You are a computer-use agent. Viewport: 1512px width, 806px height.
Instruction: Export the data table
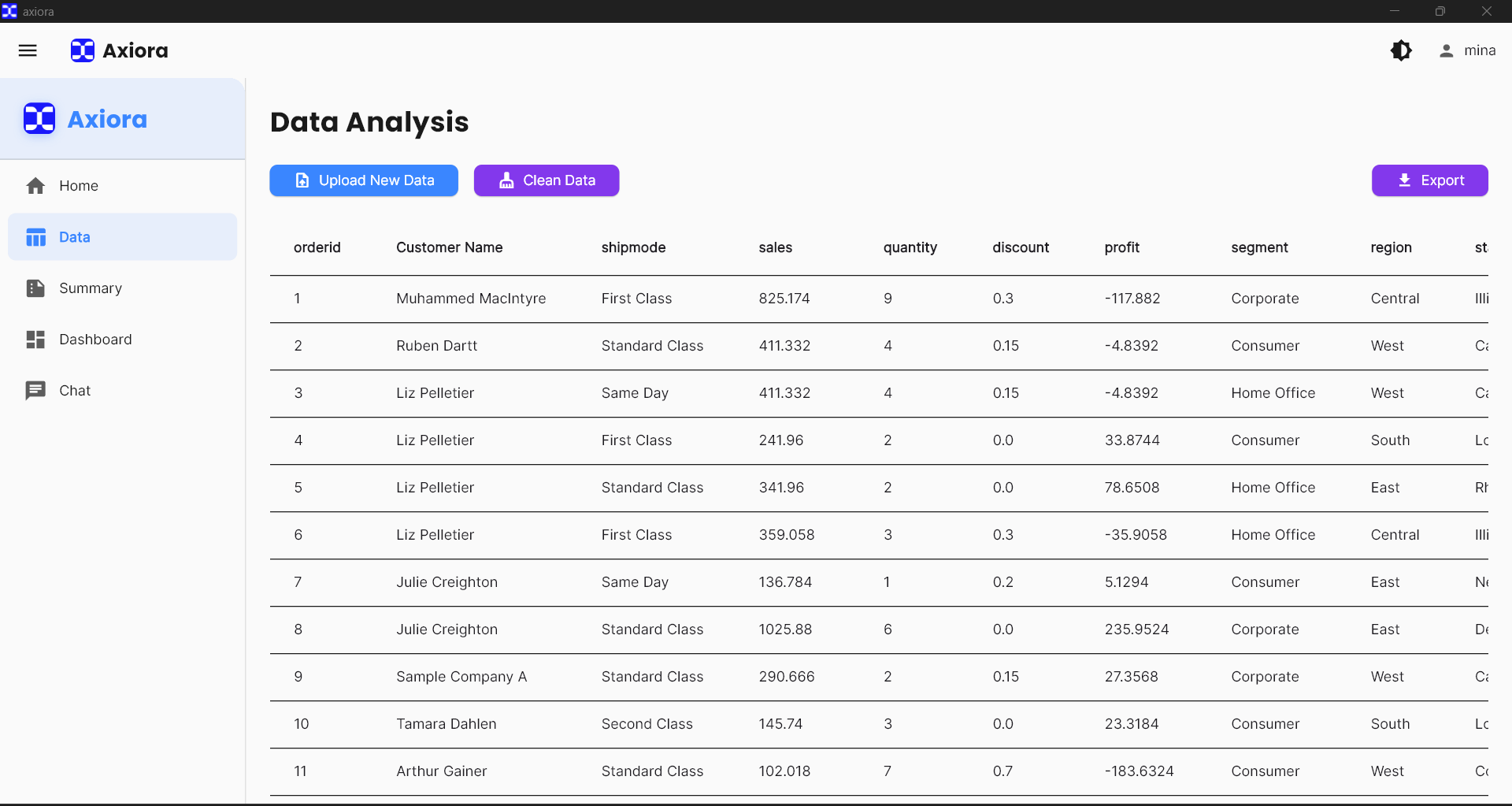tap(1429, 180)
